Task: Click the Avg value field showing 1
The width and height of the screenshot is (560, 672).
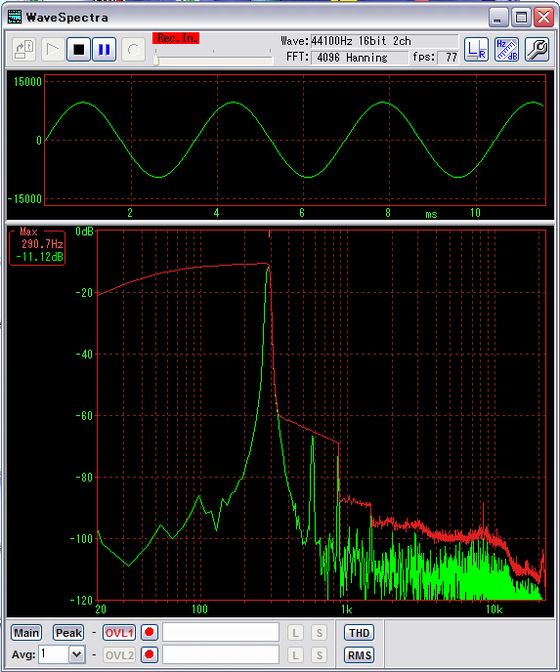Action: tap(54, 655)
